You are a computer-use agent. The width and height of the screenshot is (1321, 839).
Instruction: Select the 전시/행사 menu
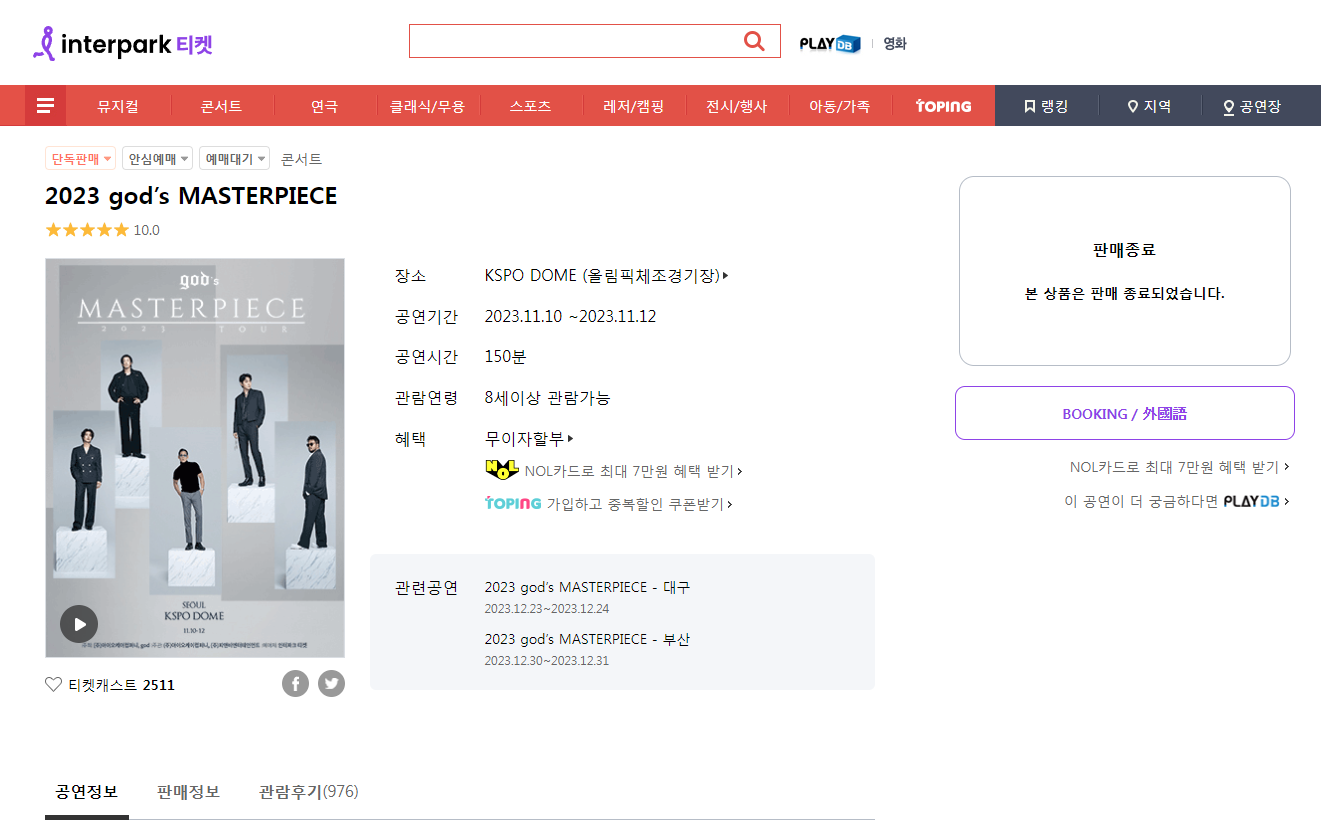pyautogui.click(x=736, y=106)
